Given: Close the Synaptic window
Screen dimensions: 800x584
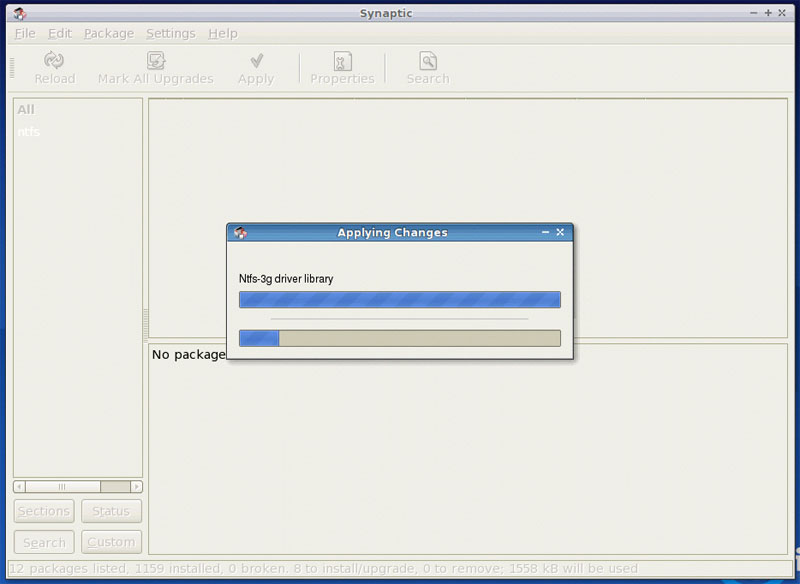Looking at the screenshot, I should coord(782,13).
